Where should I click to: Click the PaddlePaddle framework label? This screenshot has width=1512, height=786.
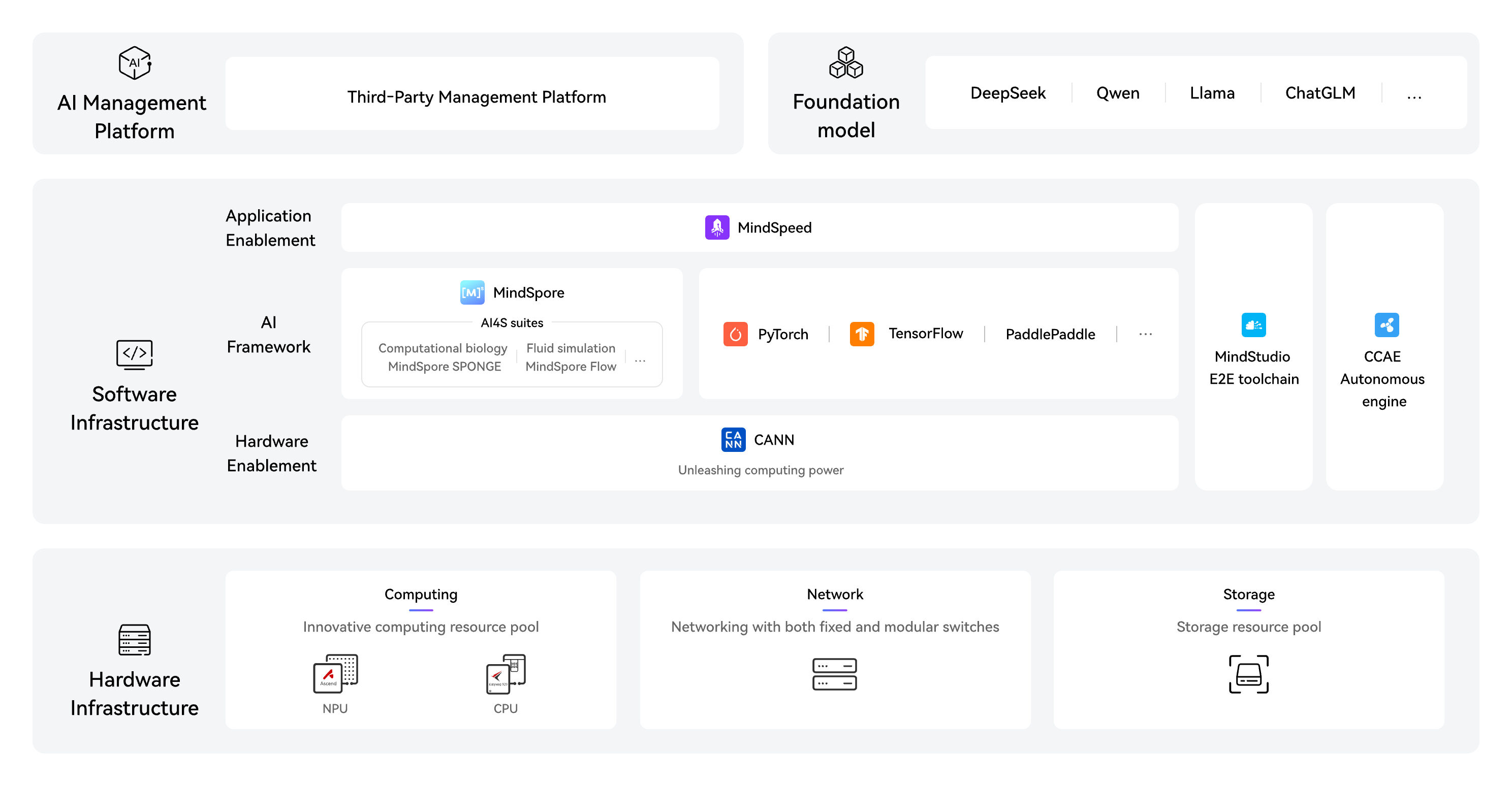tap(1050, 334)
